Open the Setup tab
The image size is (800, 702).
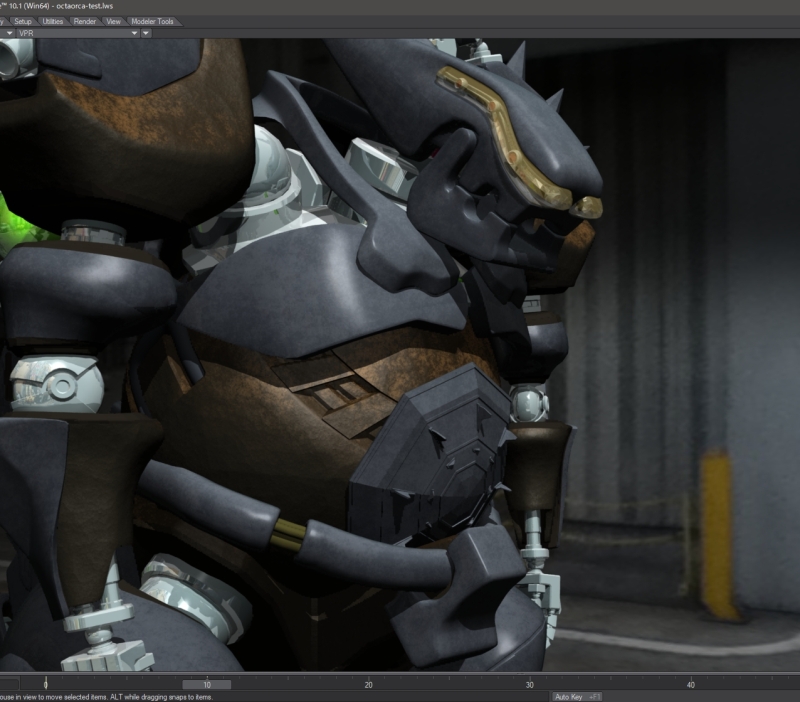[23, 21]
